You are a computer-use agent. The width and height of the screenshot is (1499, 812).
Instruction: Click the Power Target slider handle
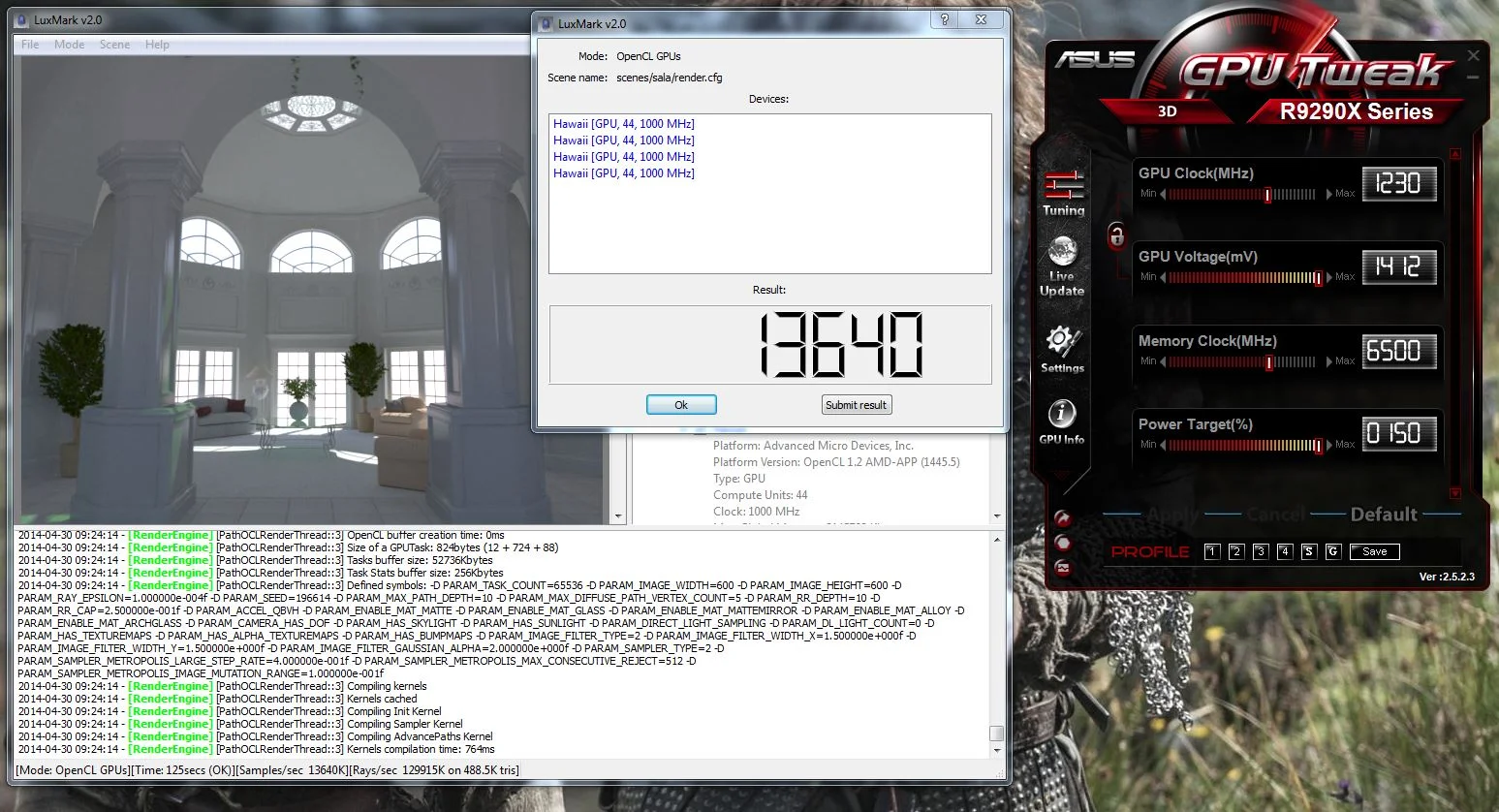click(x=1318, y=446)
